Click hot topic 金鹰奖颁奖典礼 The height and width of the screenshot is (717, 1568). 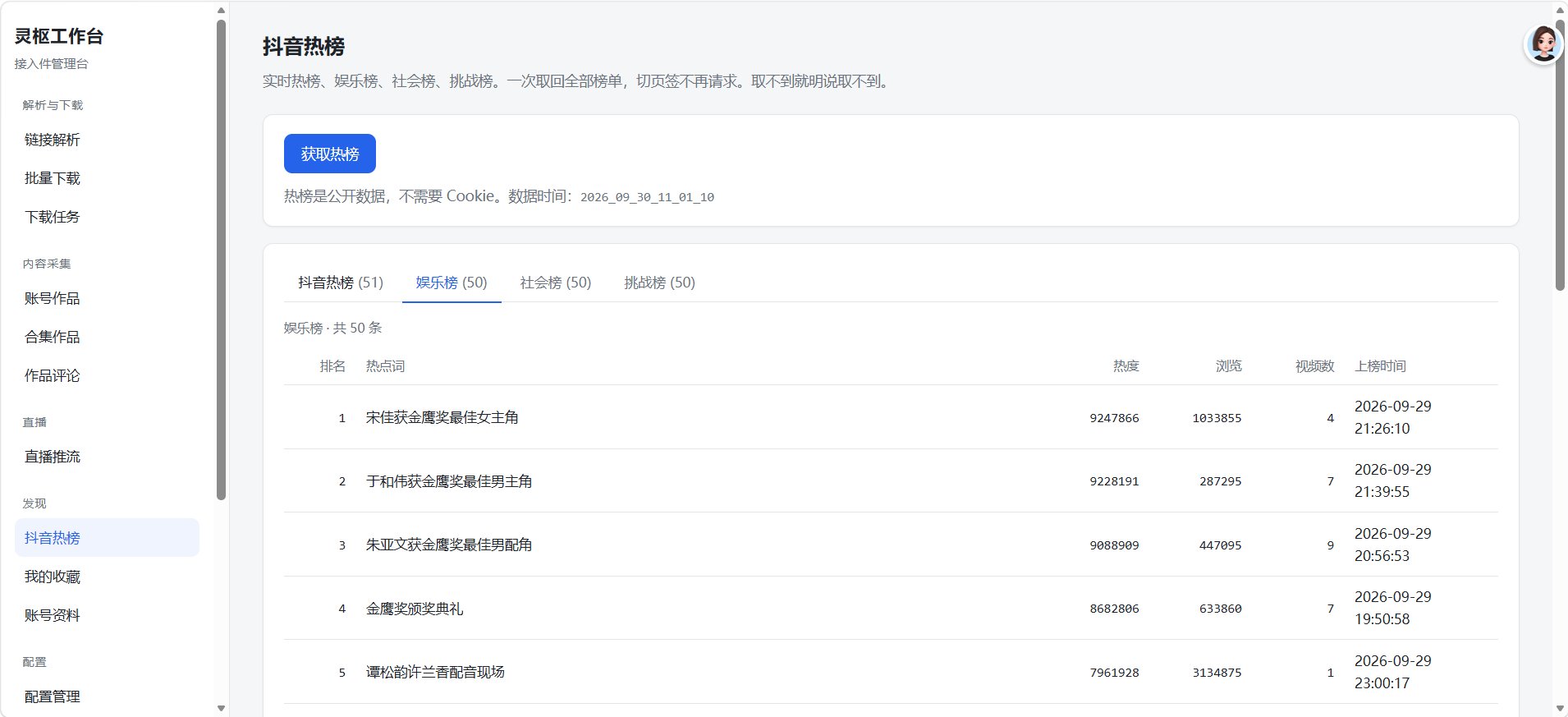tap(415, 609)
